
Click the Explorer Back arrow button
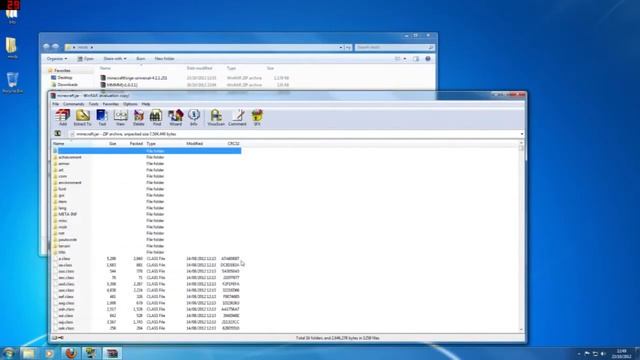pyautogui.click(x=47, y=47)
